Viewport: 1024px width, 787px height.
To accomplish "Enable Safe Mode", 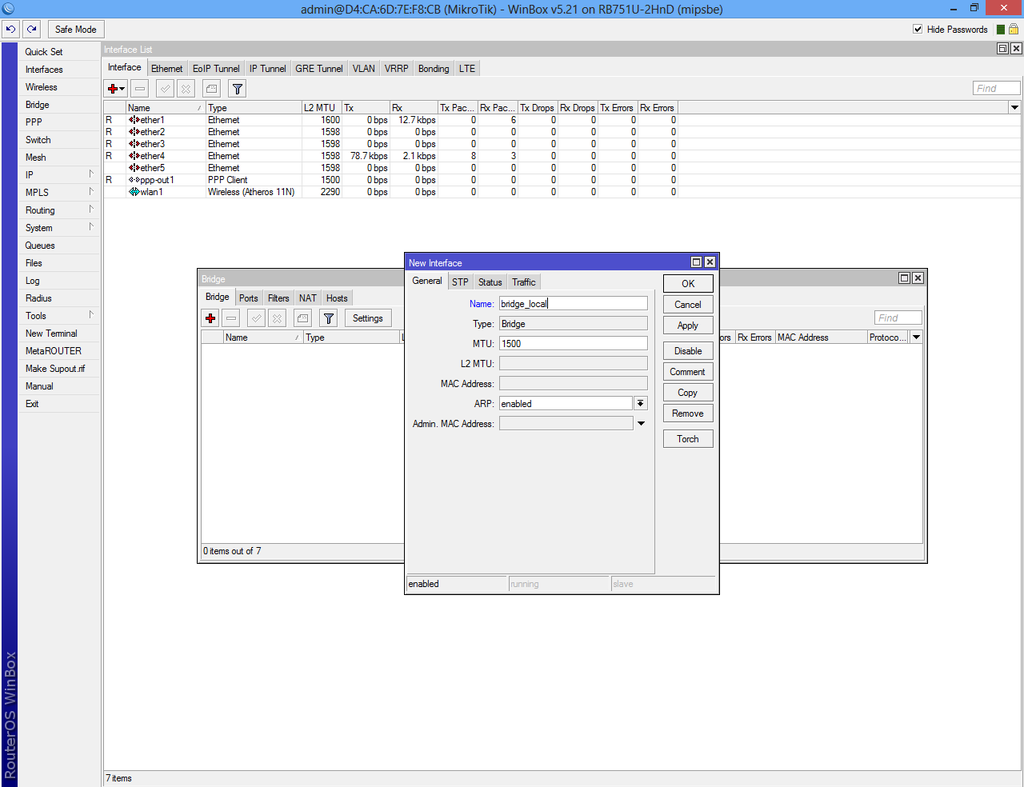I will tap(75, 29).
